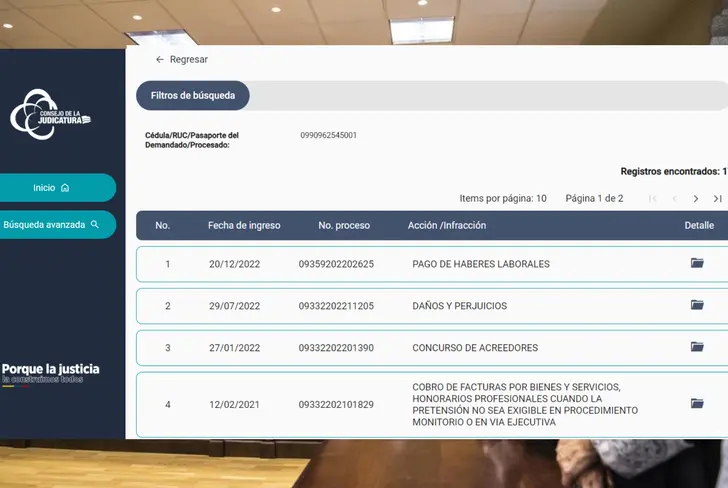Image resolution: width=728 pixels, height=488 pixels.
Task: Open detail folder for DAÑOS Y PERJUICIOS row
Action: (697, 305)
